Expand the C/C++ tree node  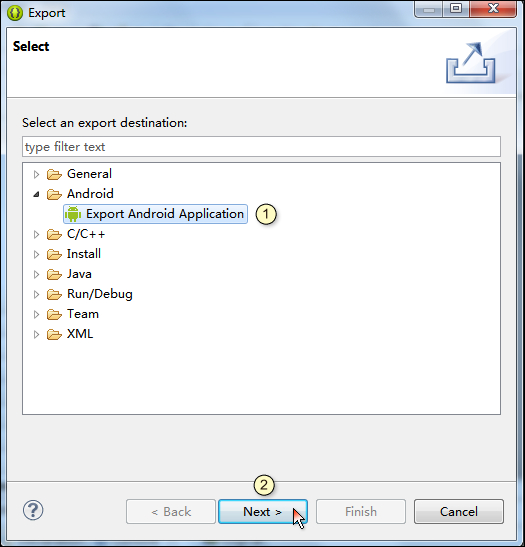click(36, 234)
